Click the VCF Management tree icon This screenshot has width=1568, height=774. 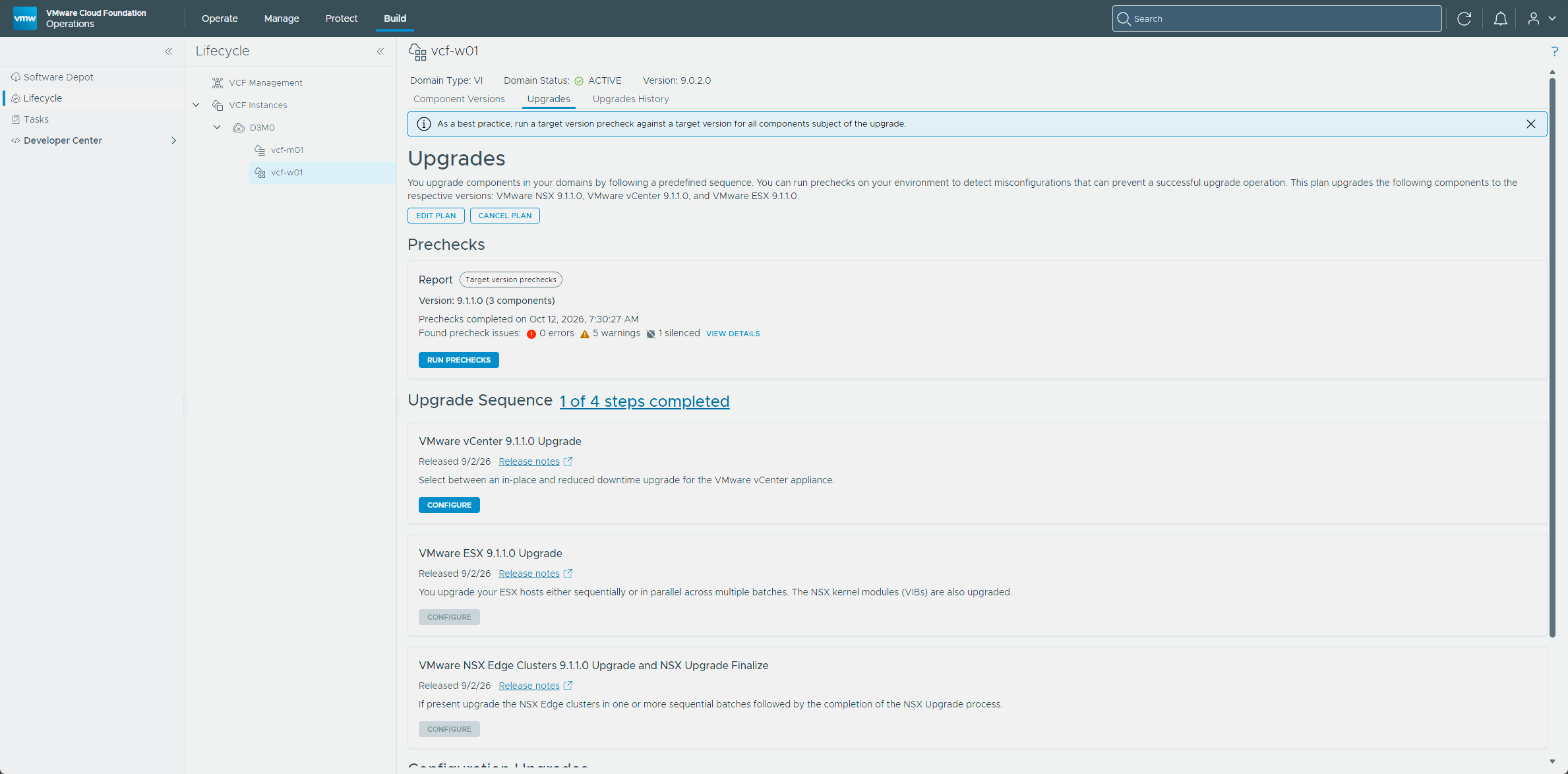click(x=218, y=82)
